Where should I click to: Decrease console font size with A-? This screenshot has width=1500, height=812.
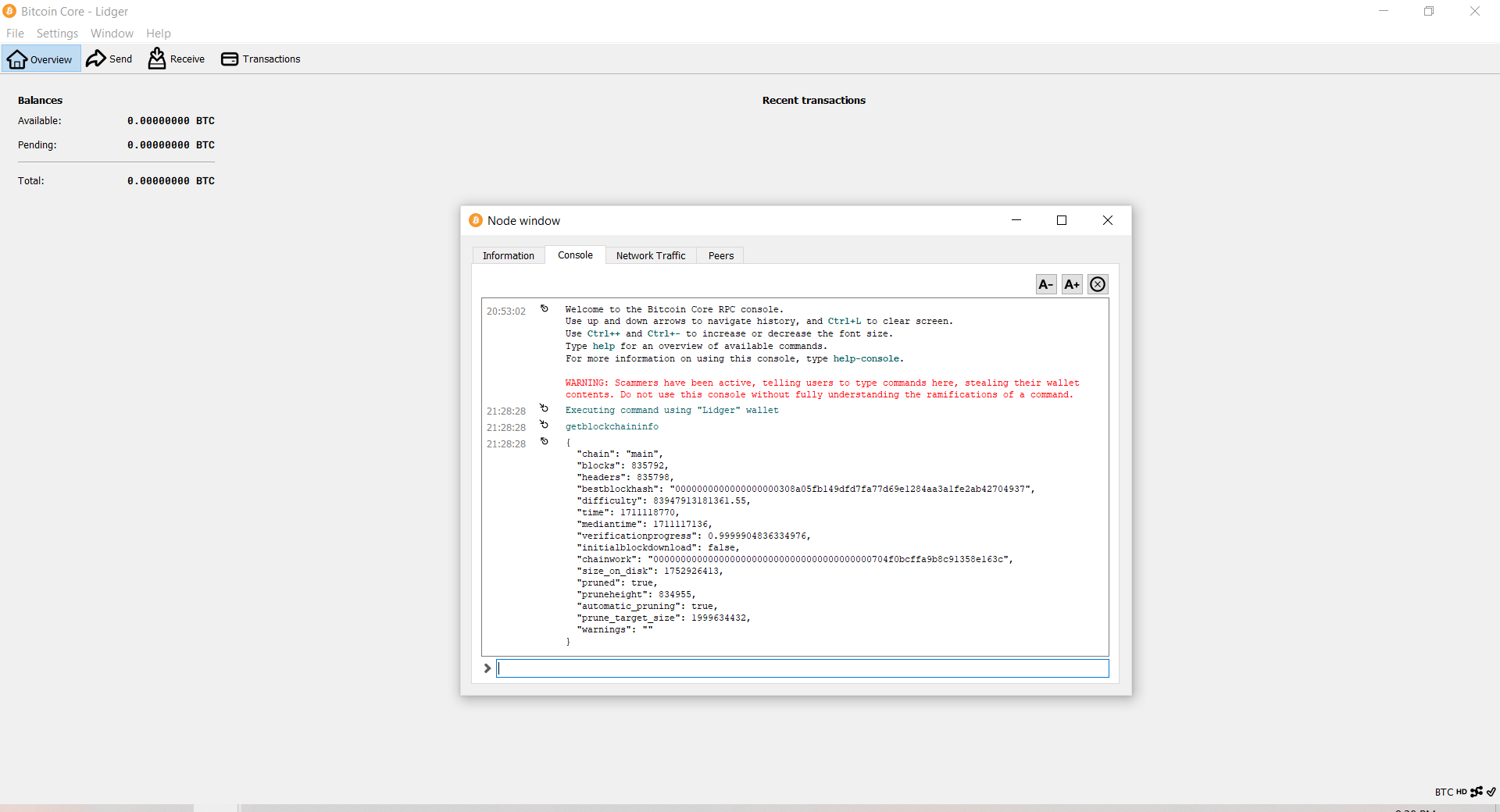[x=1046, y=284]
